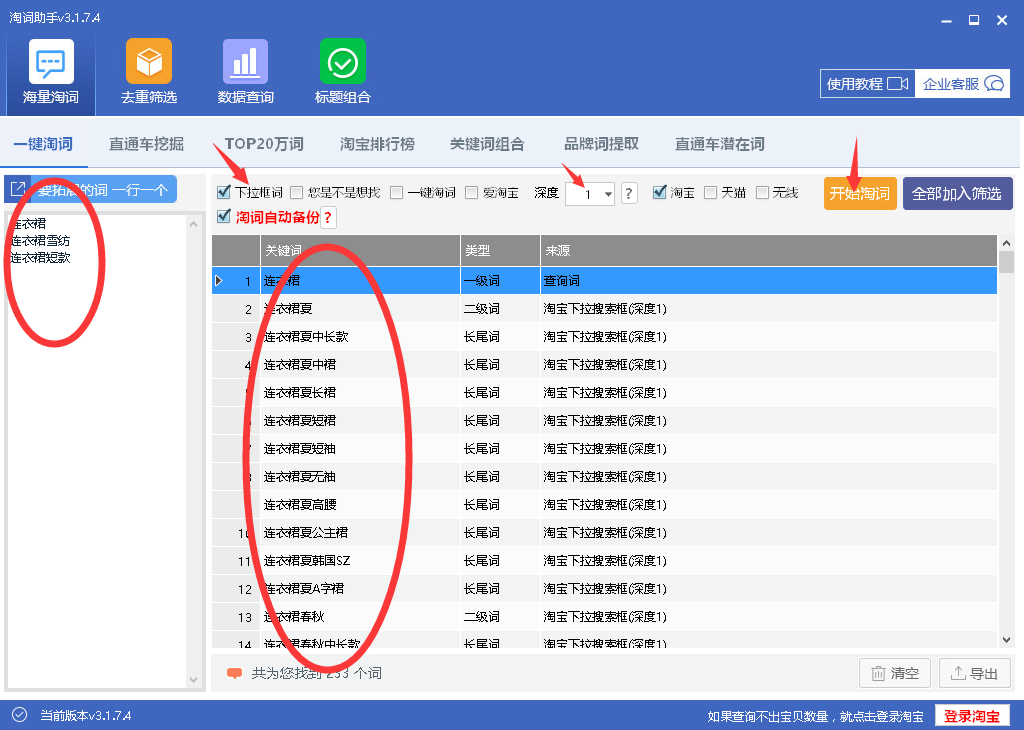Select the row 连衣裙夏A字裙
1024x730 pixels.
[x=605, y=589]
